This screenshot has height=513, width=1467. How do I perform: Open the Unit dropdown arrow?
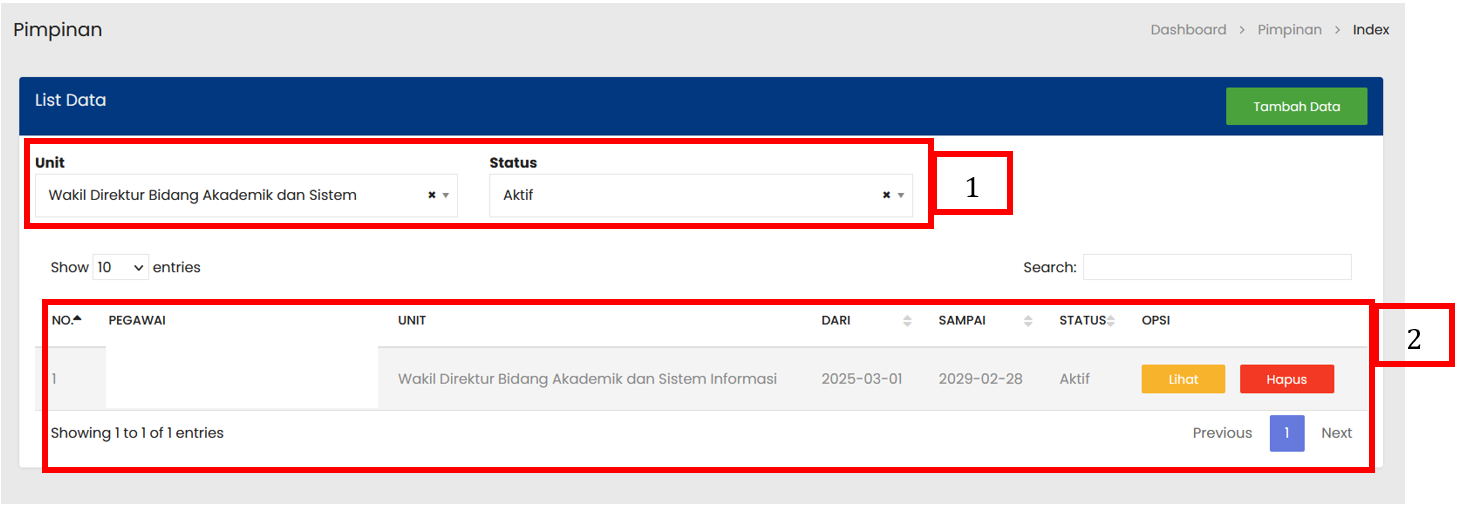coord(446,195)
